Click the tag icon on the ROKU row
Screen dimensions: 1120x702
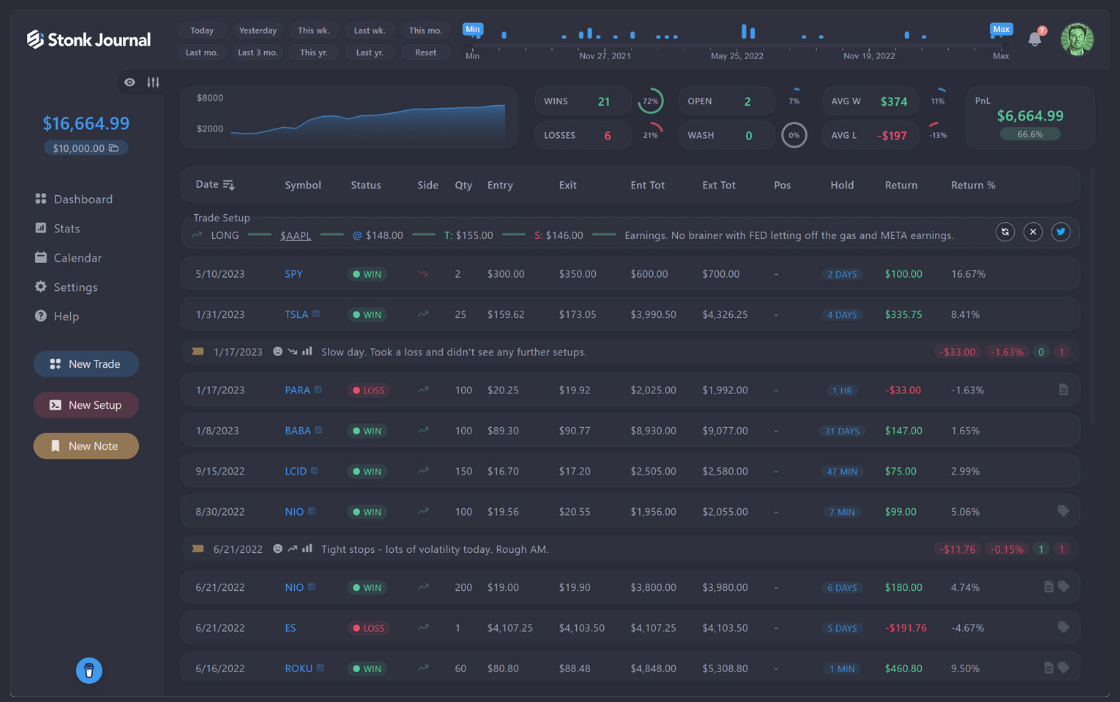pos(1064,668)
